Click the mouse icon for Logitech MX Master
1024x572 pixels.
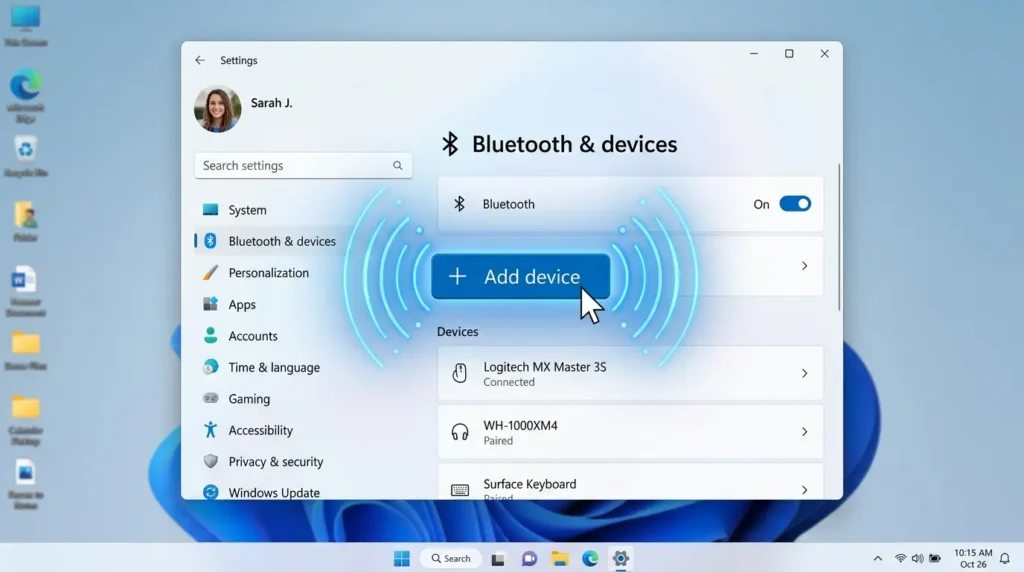pos(460,373)
